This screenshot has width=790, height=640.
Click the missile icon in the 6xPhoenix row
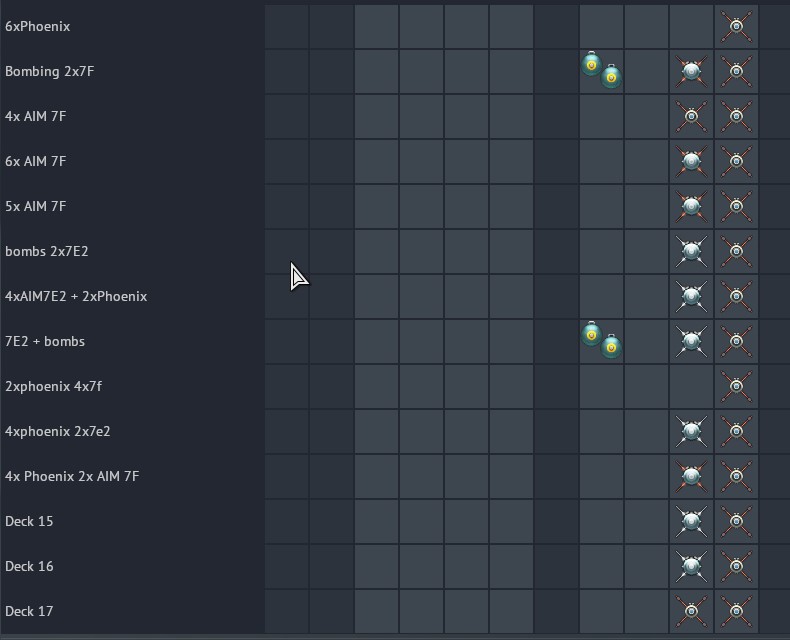736,26
